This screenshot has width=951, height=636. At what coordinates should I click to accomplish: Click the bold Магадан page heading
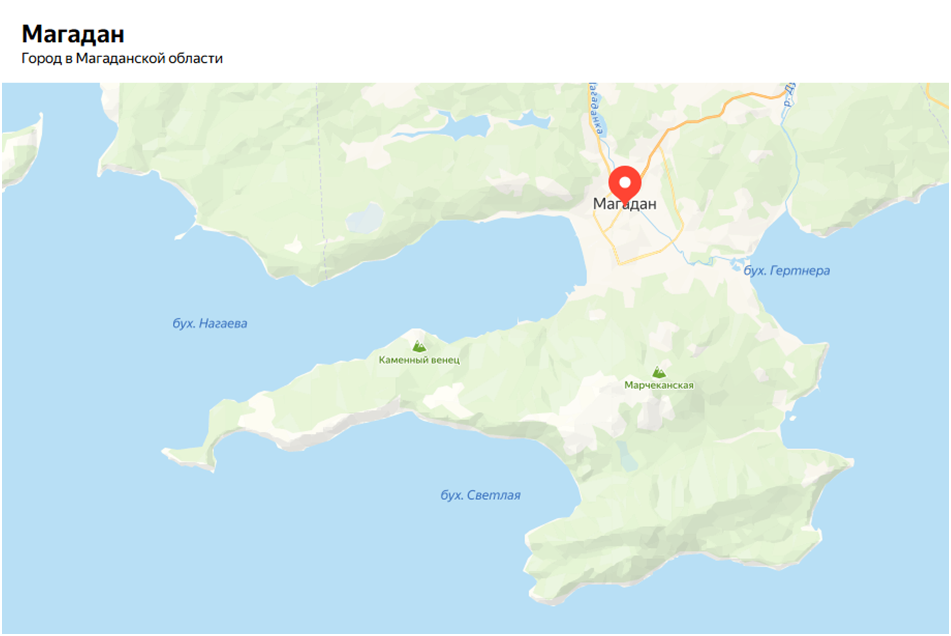(73, 34)
